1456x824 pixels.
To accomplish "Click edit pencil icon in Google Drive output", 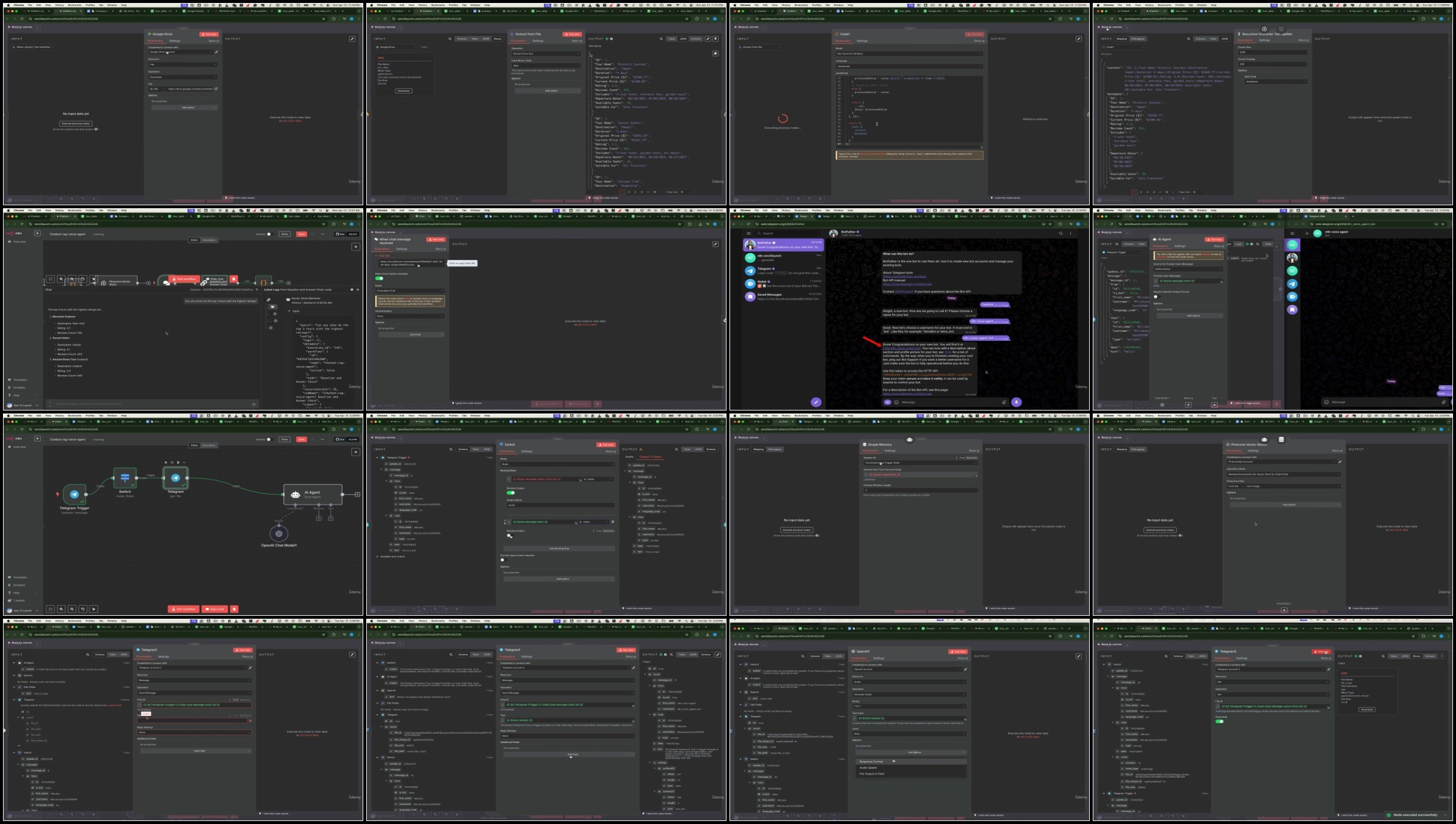I will point(352,39).
